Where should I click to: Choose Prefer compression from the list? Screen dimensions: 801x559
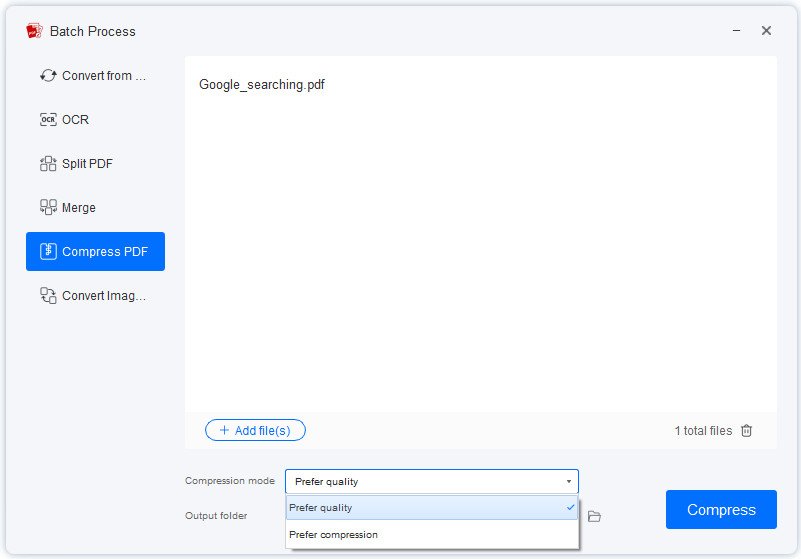point(432,534)
